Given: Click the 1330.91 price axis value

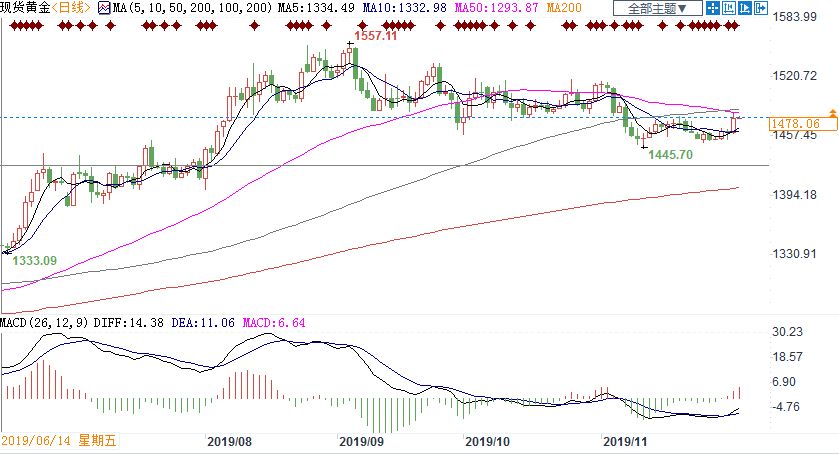Looking at the screenshot, I should [795, 253].
